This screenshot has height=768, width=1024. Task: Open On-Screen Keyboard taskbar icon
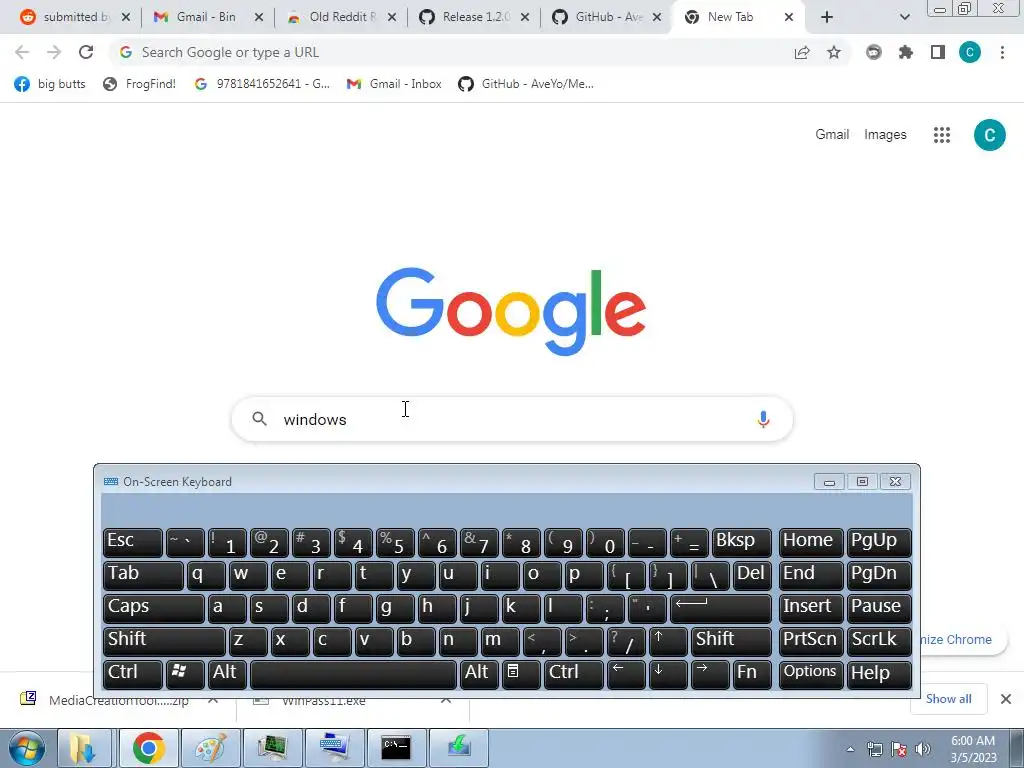tap(335, 748)
